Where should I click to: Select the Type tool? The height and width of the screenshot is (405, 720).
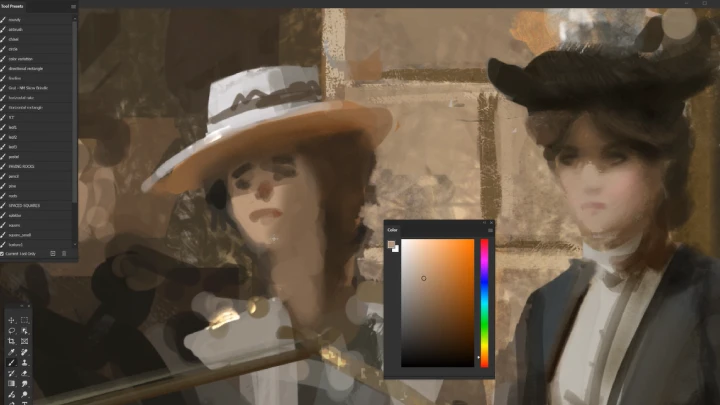click(25, 403)
